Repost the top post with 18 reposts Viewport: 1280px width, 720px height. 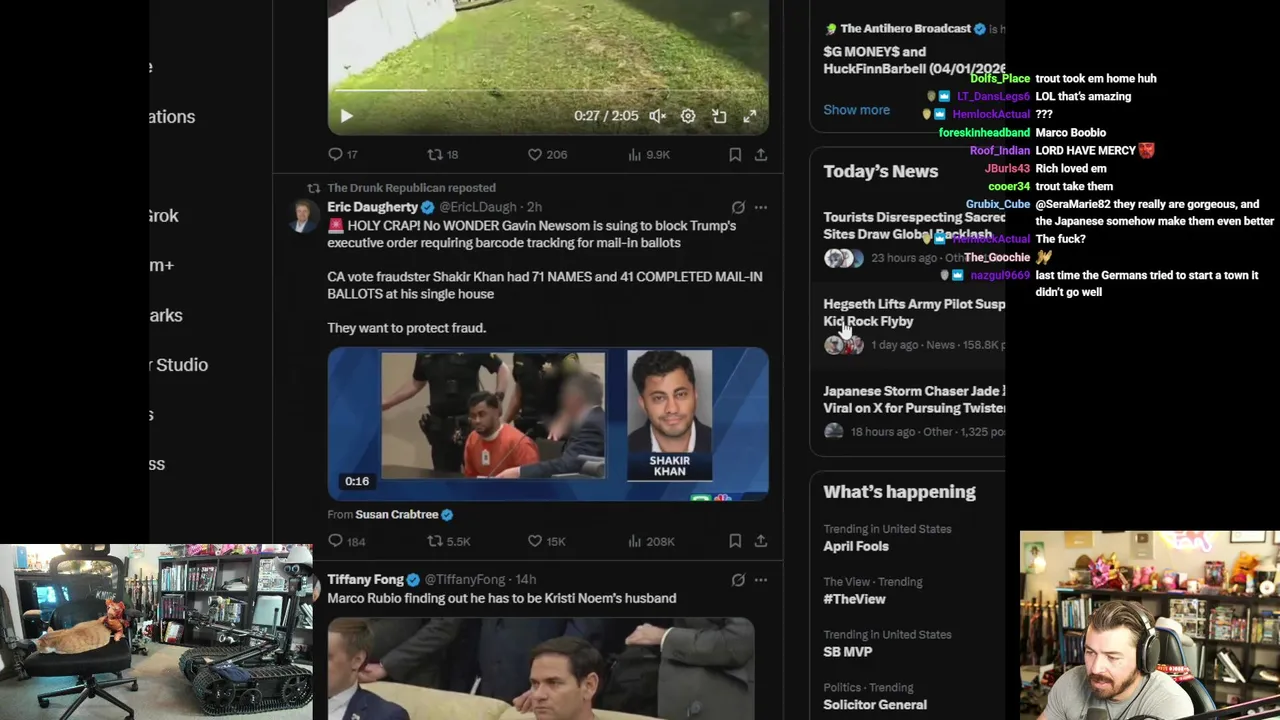[442, 154]
